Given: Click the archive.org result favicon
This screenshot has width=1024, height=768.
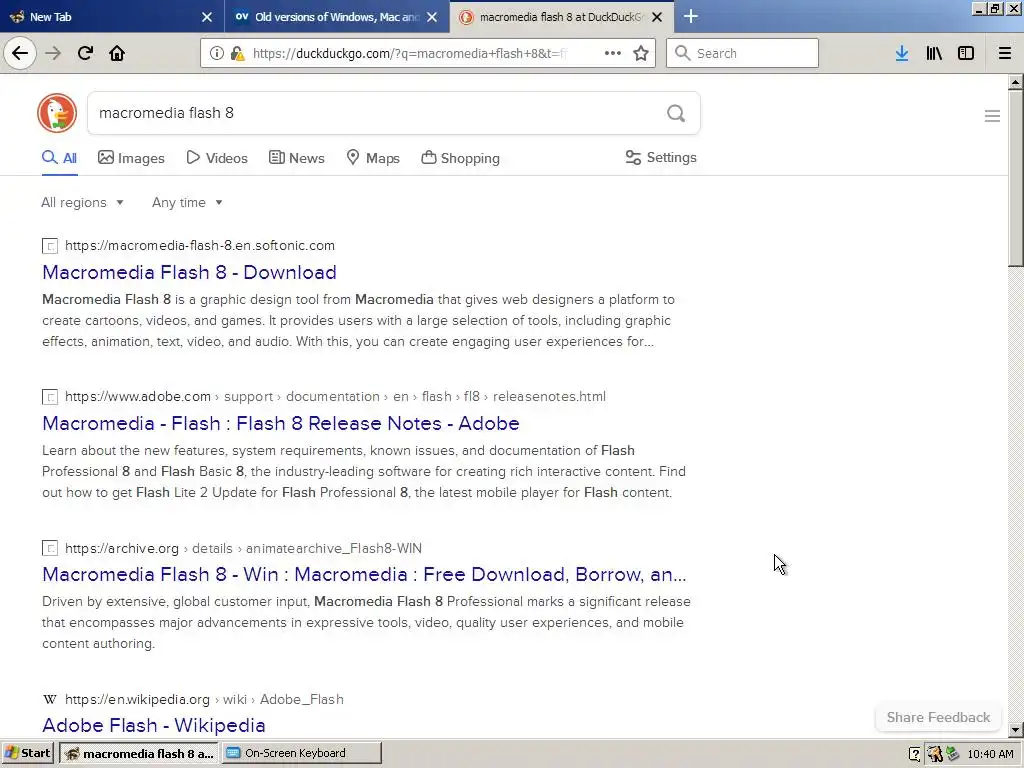Looking at the screenshot, I should (50, 548).
